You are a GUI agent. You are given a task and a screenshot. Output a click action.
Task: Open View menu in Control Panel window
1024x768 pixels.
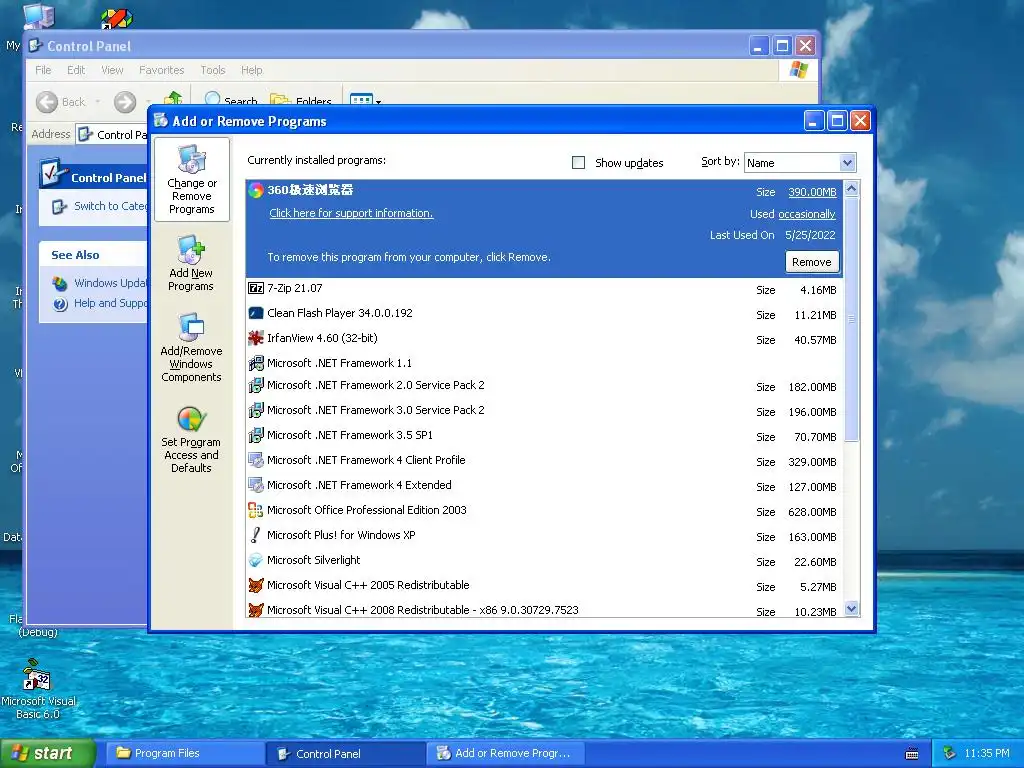click(112, 70)
